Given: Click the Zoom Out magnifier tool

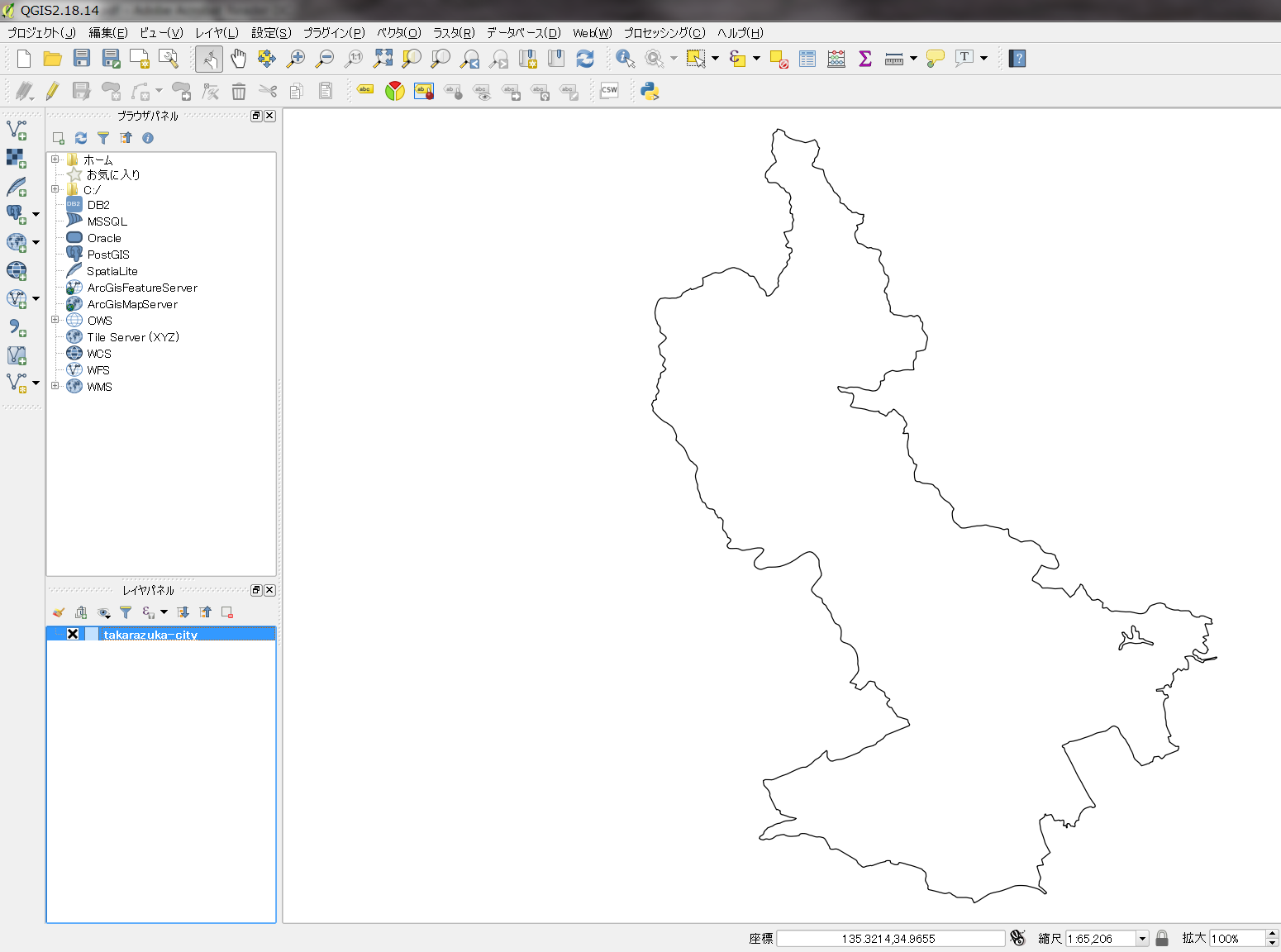Looking at the screenshot, I should tap(325, 58).
